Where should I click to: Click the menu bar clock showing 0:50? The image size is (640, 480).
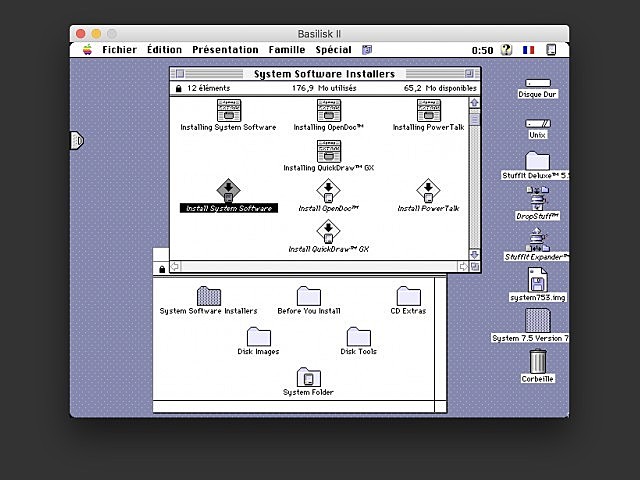click(x=482, y=50)
